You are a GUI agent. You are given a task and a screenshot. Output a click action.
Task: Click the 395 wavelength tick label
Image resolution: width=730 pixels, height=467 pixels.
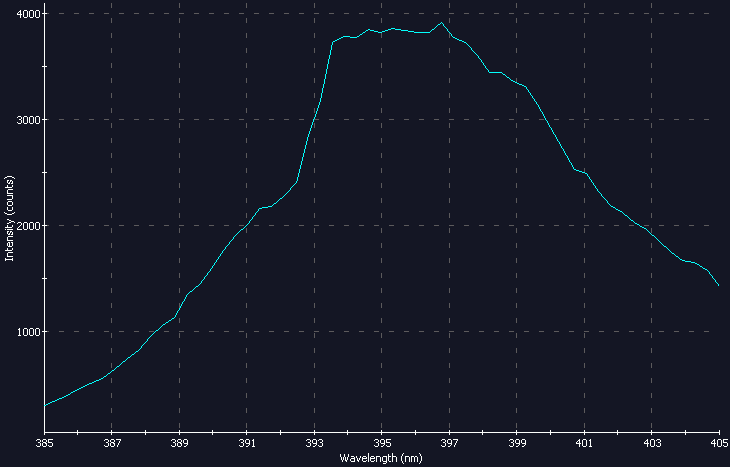coord(382,442)
